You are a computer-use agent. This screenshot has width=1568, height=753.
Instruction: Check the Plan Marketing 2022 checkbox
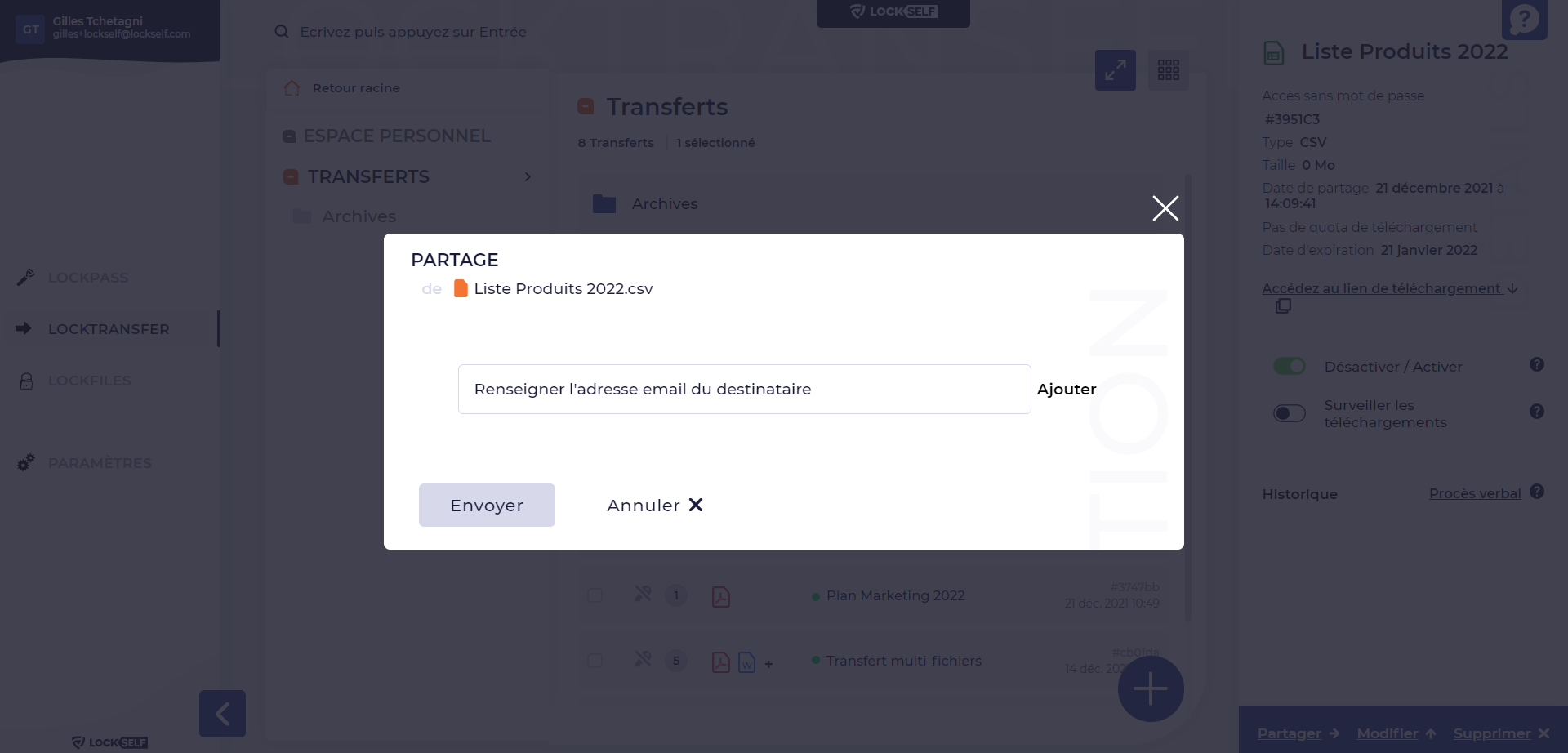point(595,595)
